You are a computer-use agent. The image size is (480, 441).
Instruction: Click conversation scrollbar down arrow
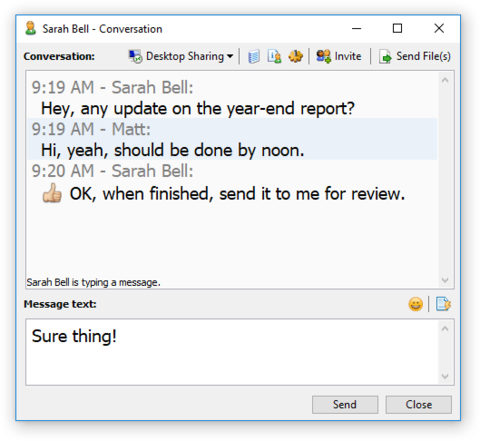[x=445, y=280]
